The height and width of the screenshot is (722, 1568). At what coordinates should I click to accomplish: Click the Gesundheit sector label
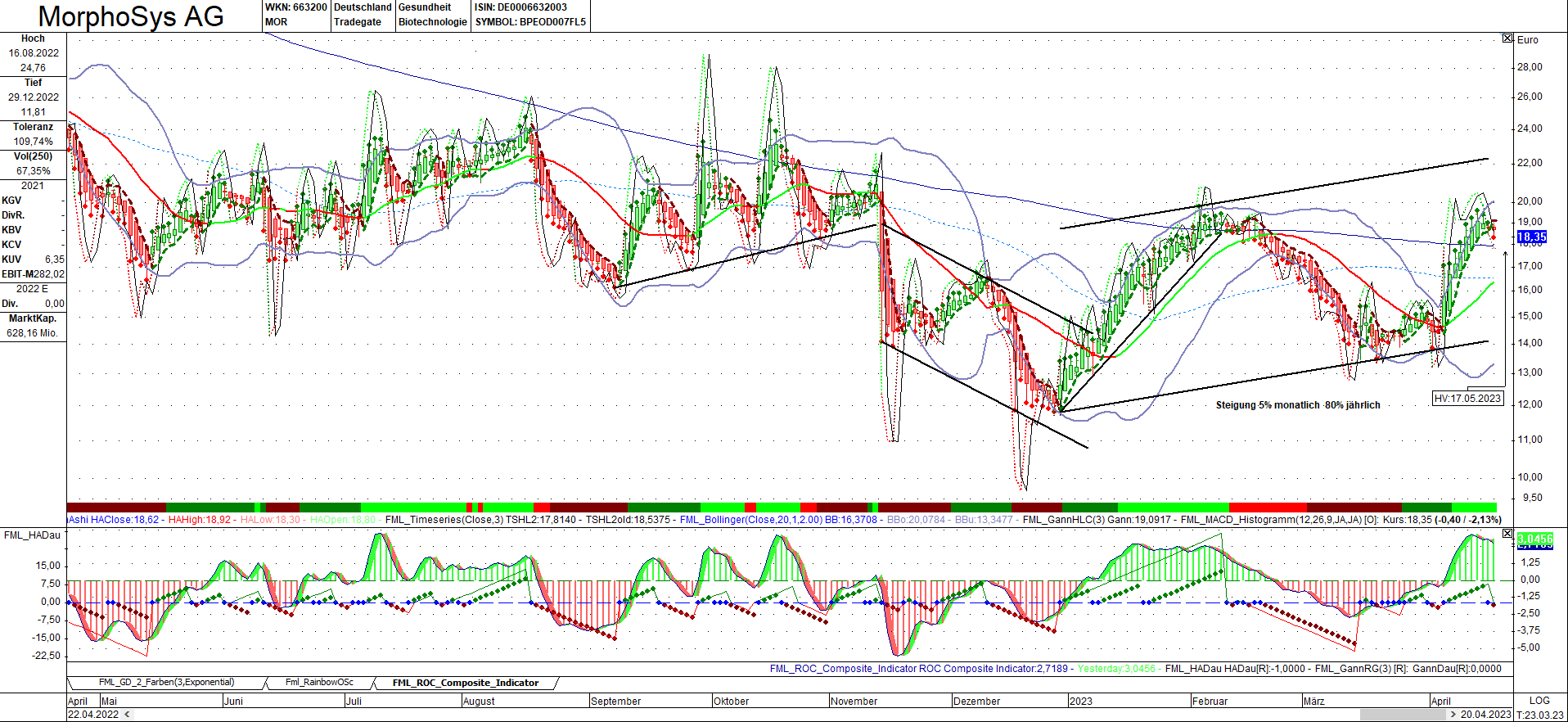coord(425,7)
